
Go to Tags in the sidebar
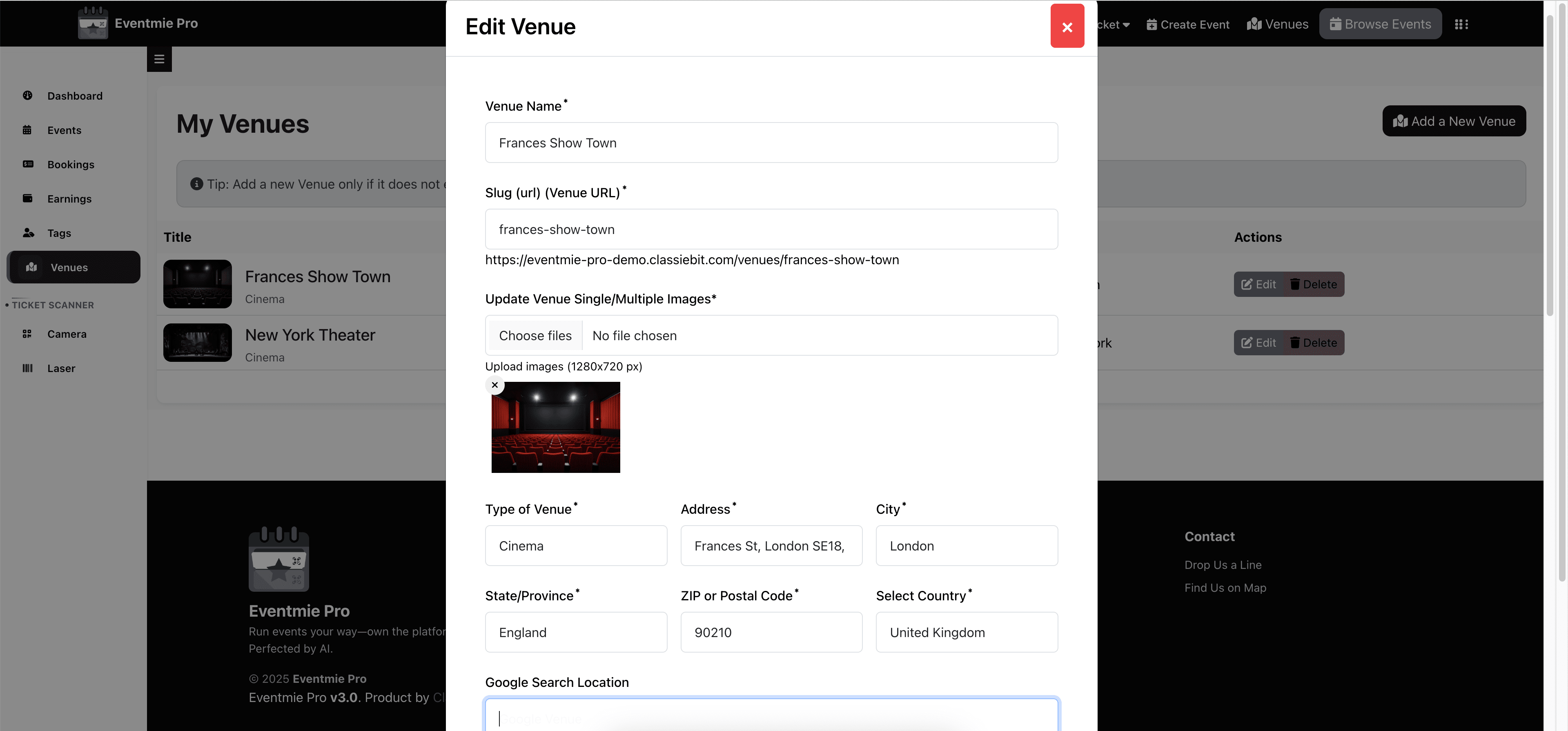pyautogui.click(x=59, y=233)
